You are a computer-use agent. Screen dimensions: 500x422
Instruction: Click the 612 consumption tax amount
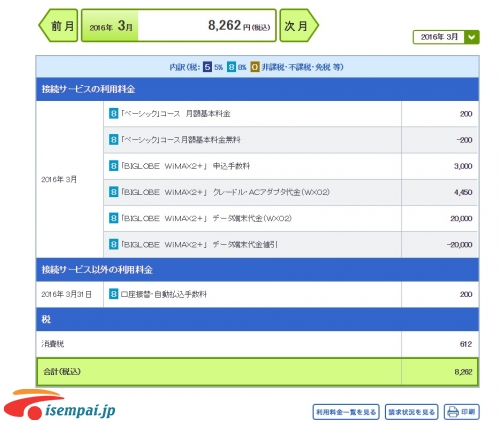coord(466,344)
